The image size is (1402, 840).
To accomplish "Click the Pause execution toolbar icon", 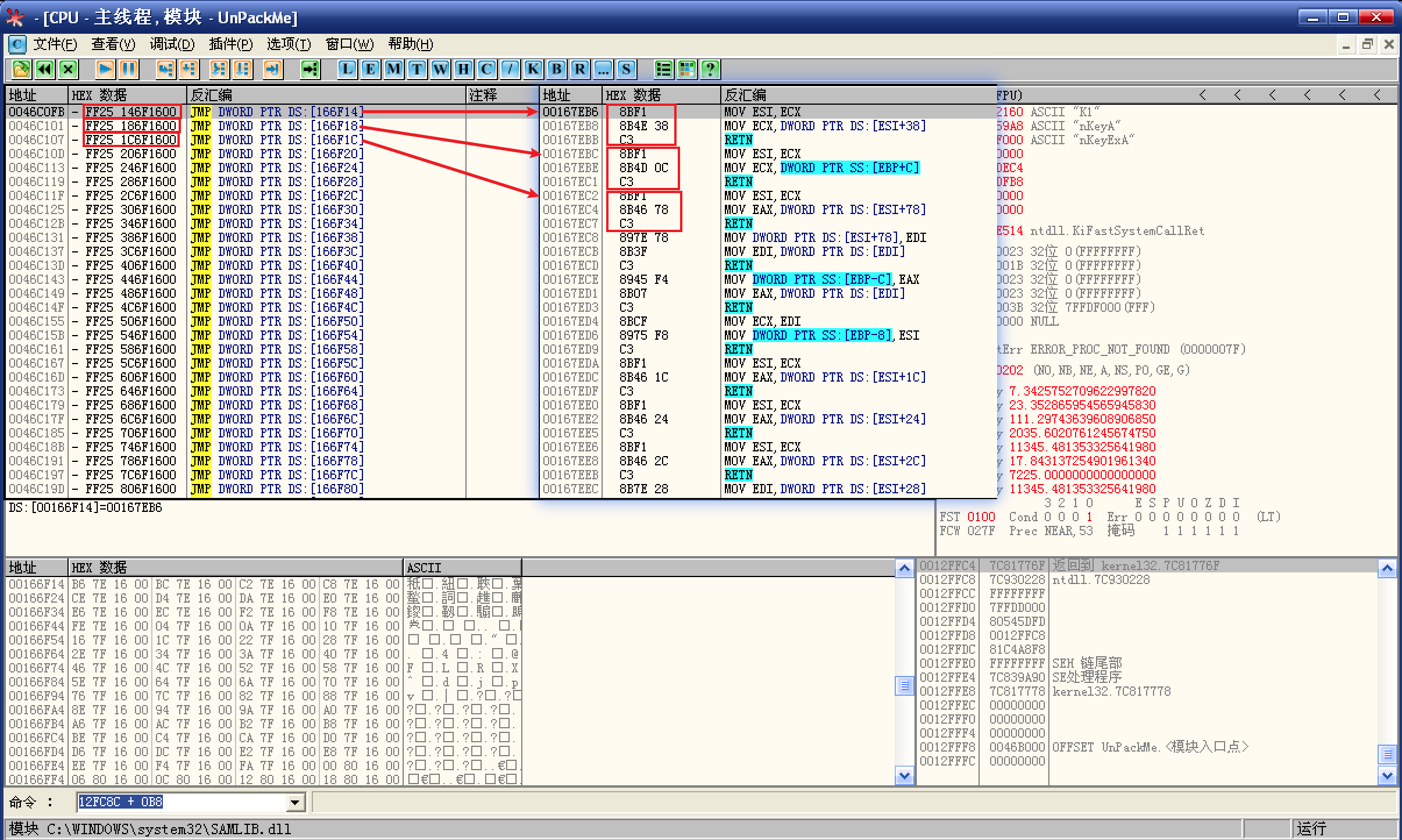I will click(x=129, y=69).
